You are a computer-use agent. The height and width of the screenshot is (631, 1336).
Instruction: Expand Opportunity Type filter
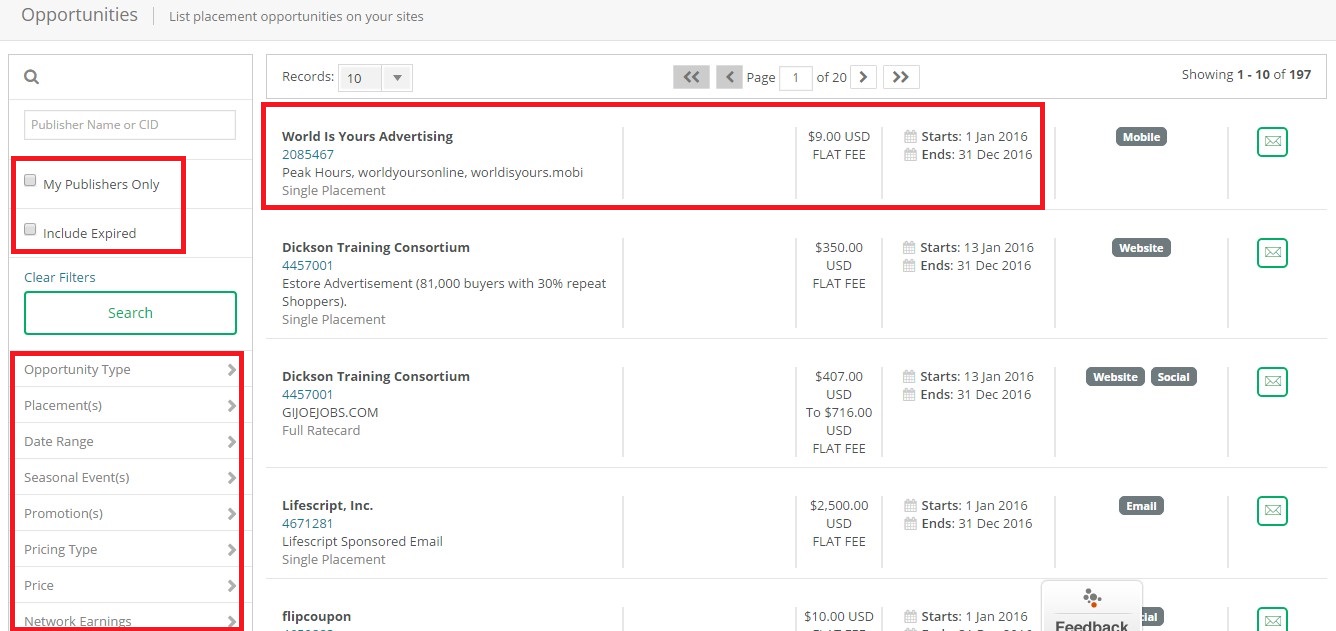click(130, 369)
